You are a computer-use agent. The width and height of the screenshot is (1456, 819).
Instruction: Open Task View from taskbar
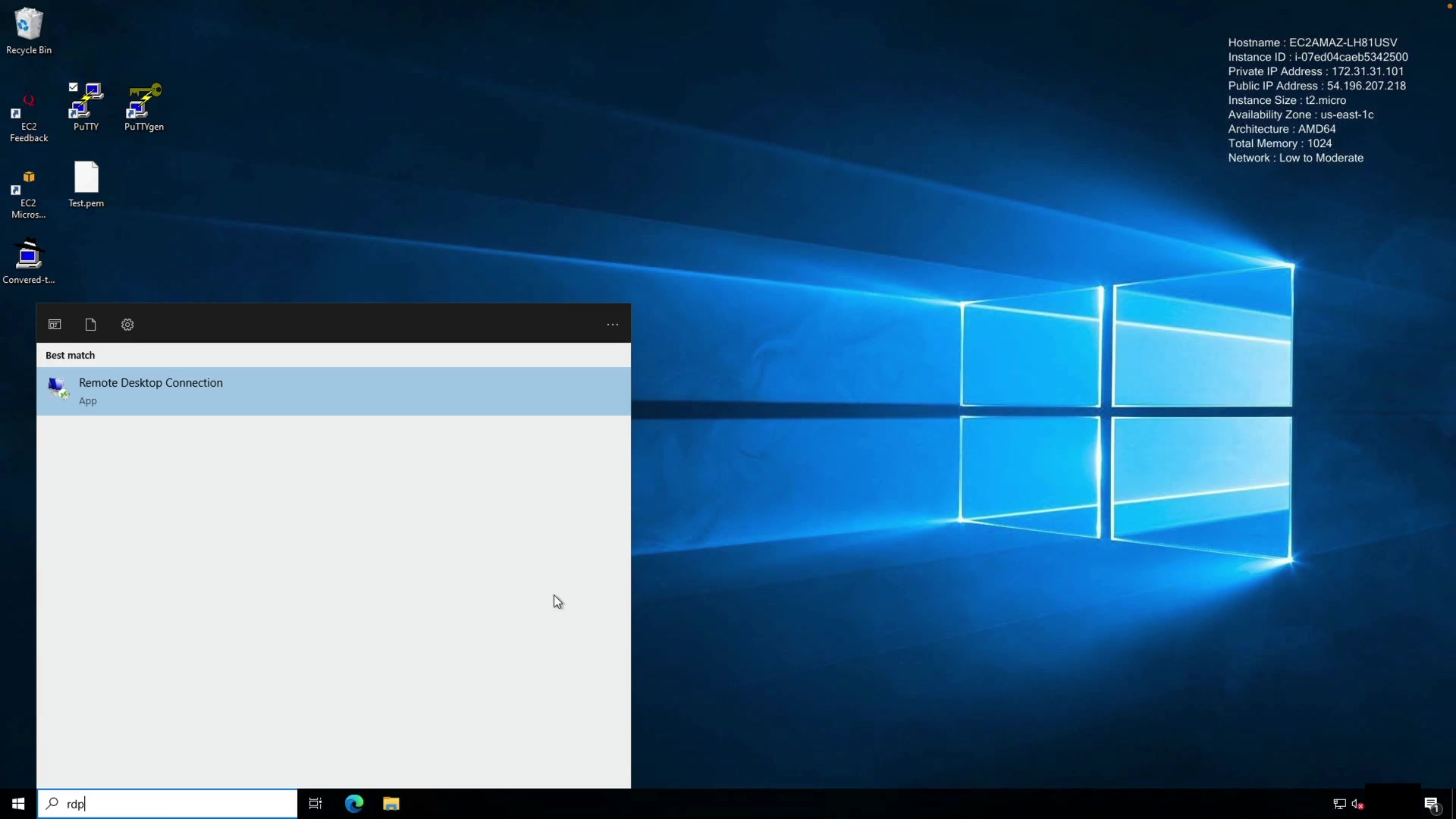(x=315, y=804)
